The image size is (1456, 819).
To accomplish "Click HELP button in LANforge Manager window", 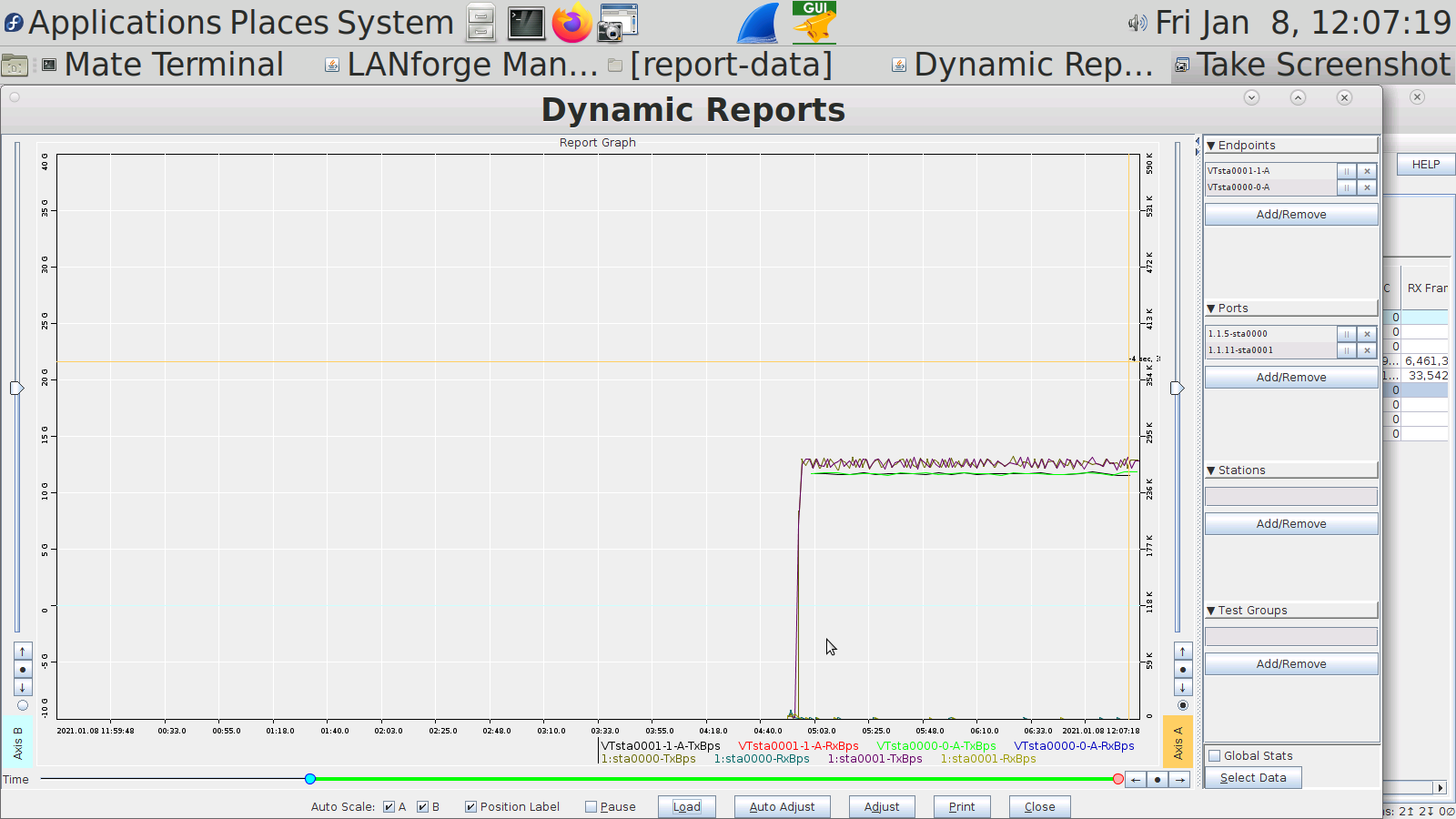I will pyautogui.click(x=1426, y=165).
